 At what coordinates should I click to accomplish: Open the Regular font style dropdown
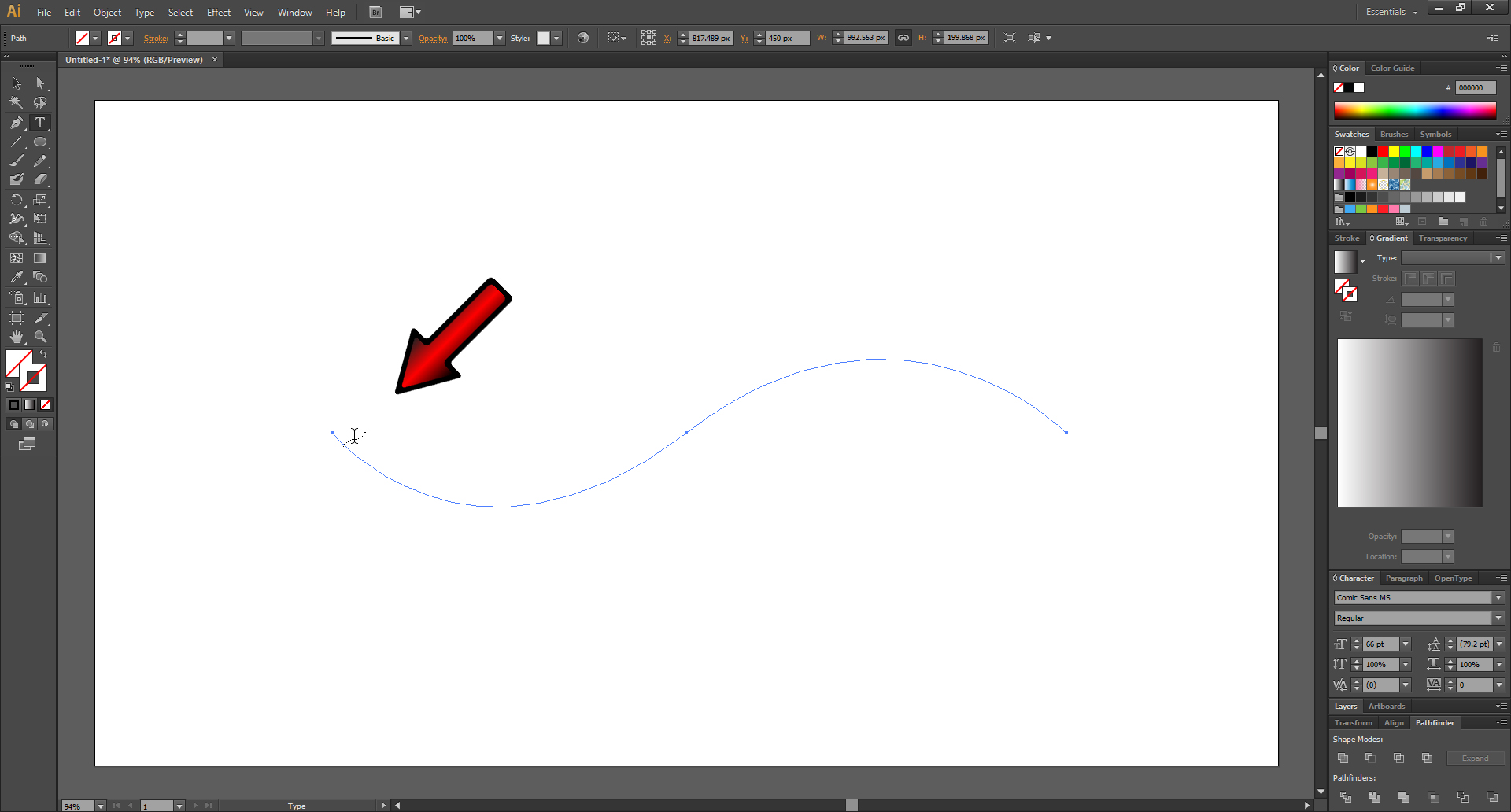coord(1498,618)
